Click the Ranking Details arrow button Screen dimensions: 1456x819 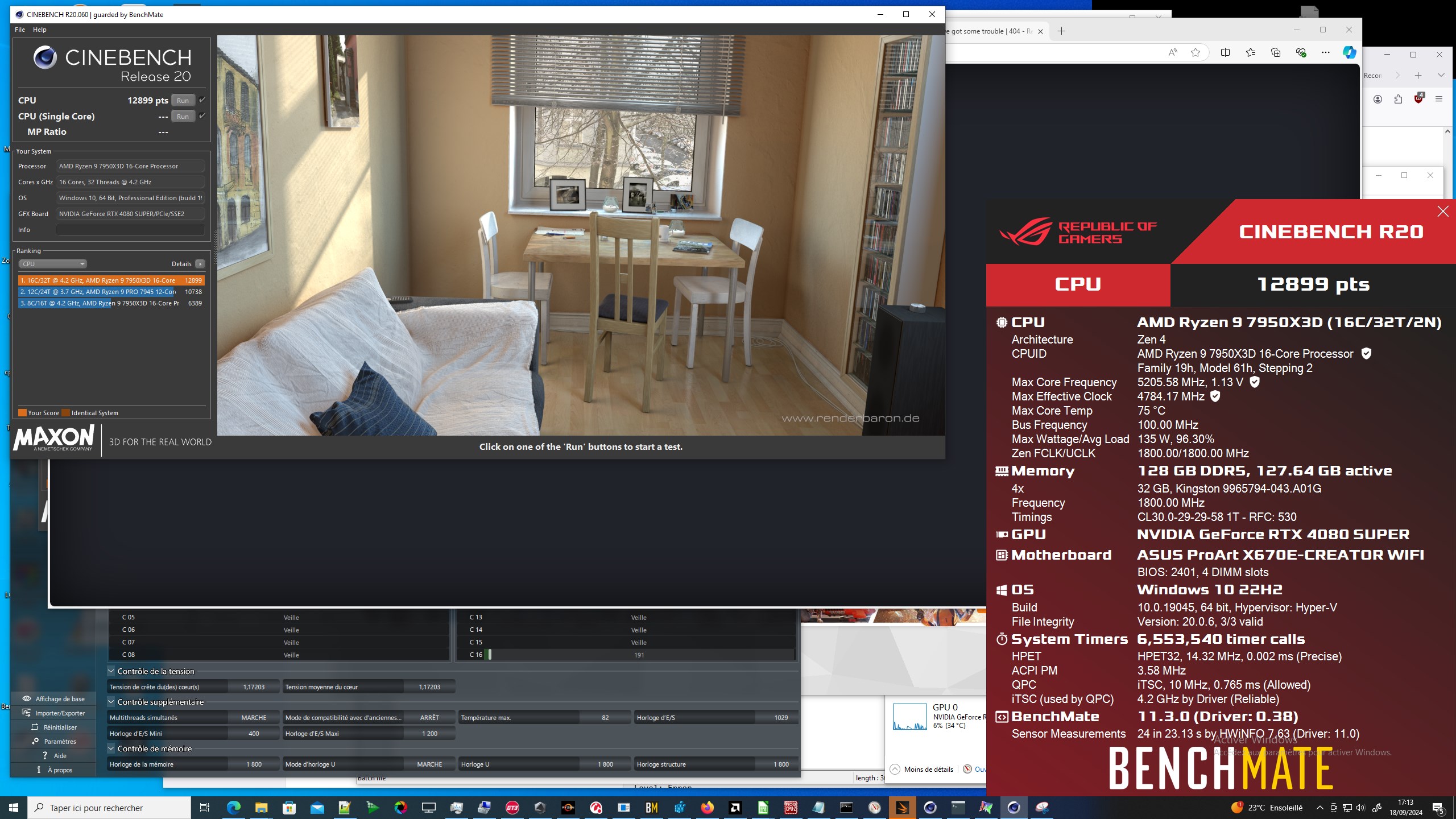click(x=200, y=264)
